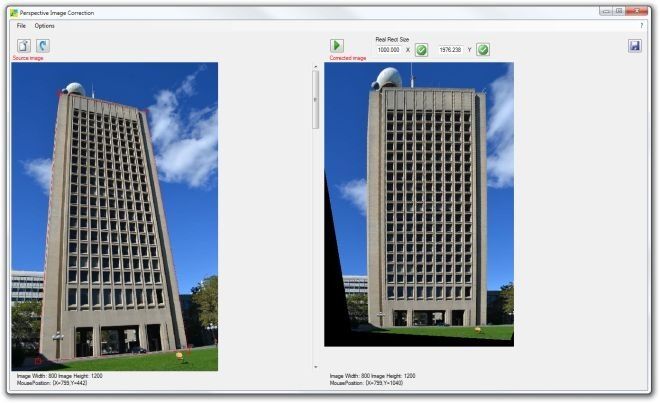Open the Options menu

click(45, 26)
